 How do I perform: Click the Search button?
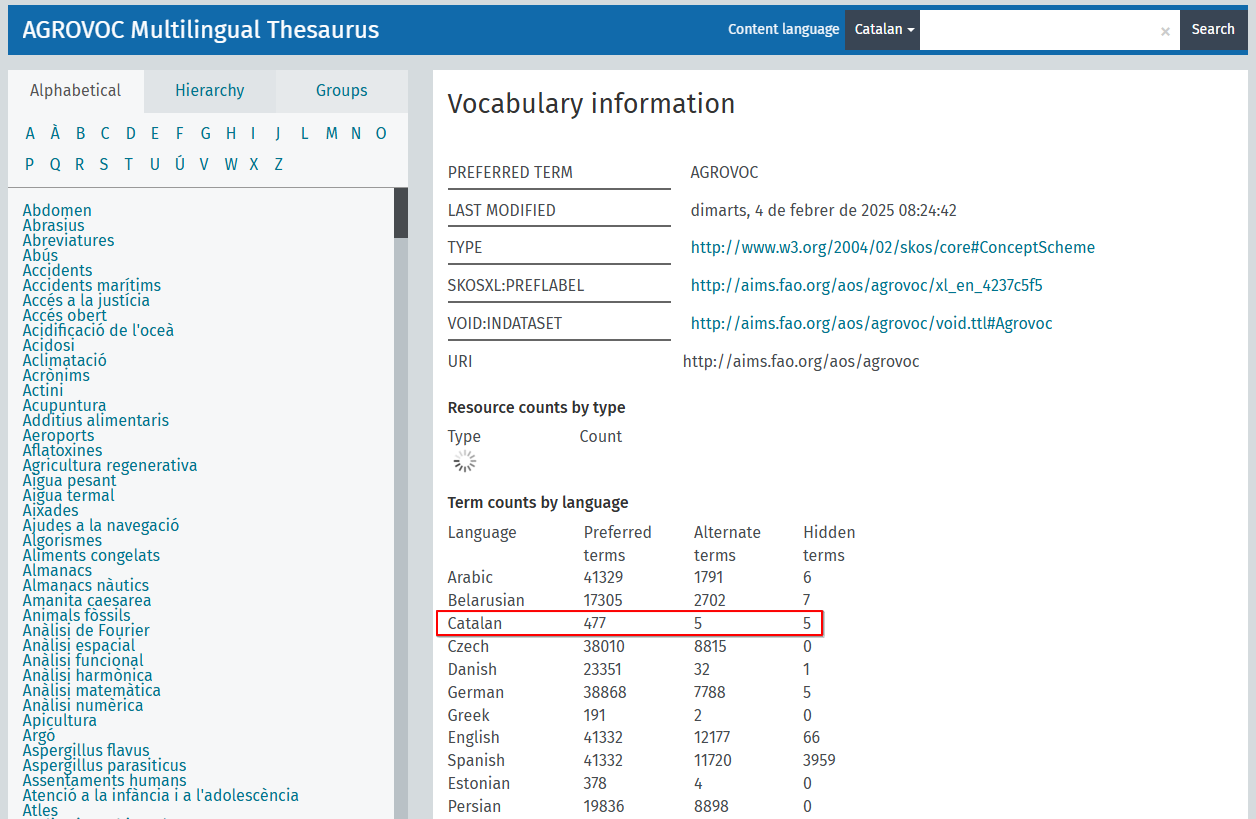point(1212,30)
